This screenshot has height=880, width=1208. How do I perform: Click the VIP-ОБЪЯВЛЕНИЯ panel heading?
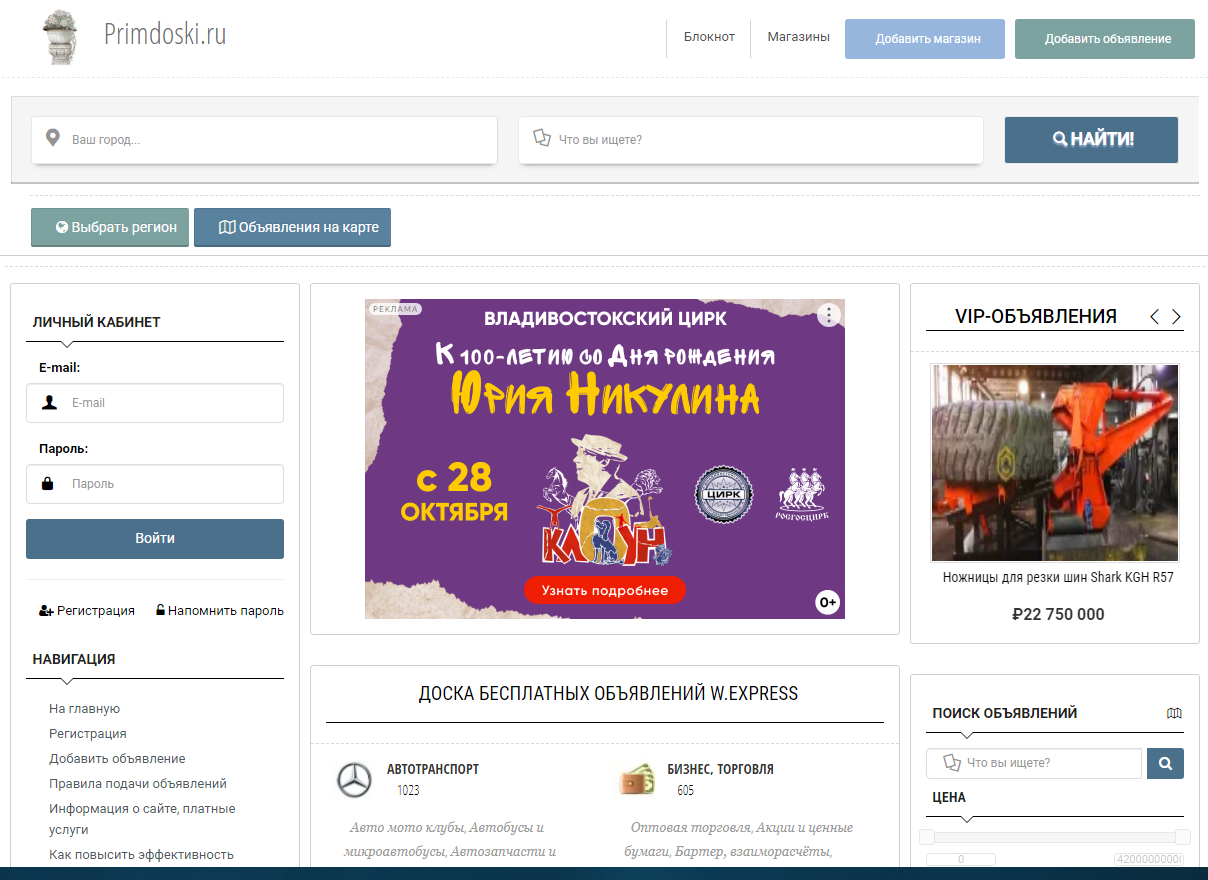(x=1036, y=317)
